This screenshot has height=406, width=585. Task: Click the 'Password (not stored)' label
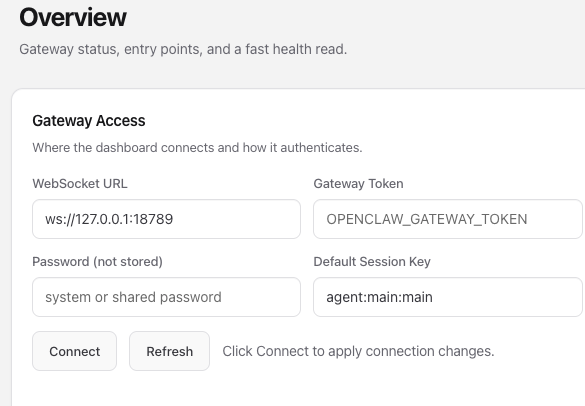point(97,262)
